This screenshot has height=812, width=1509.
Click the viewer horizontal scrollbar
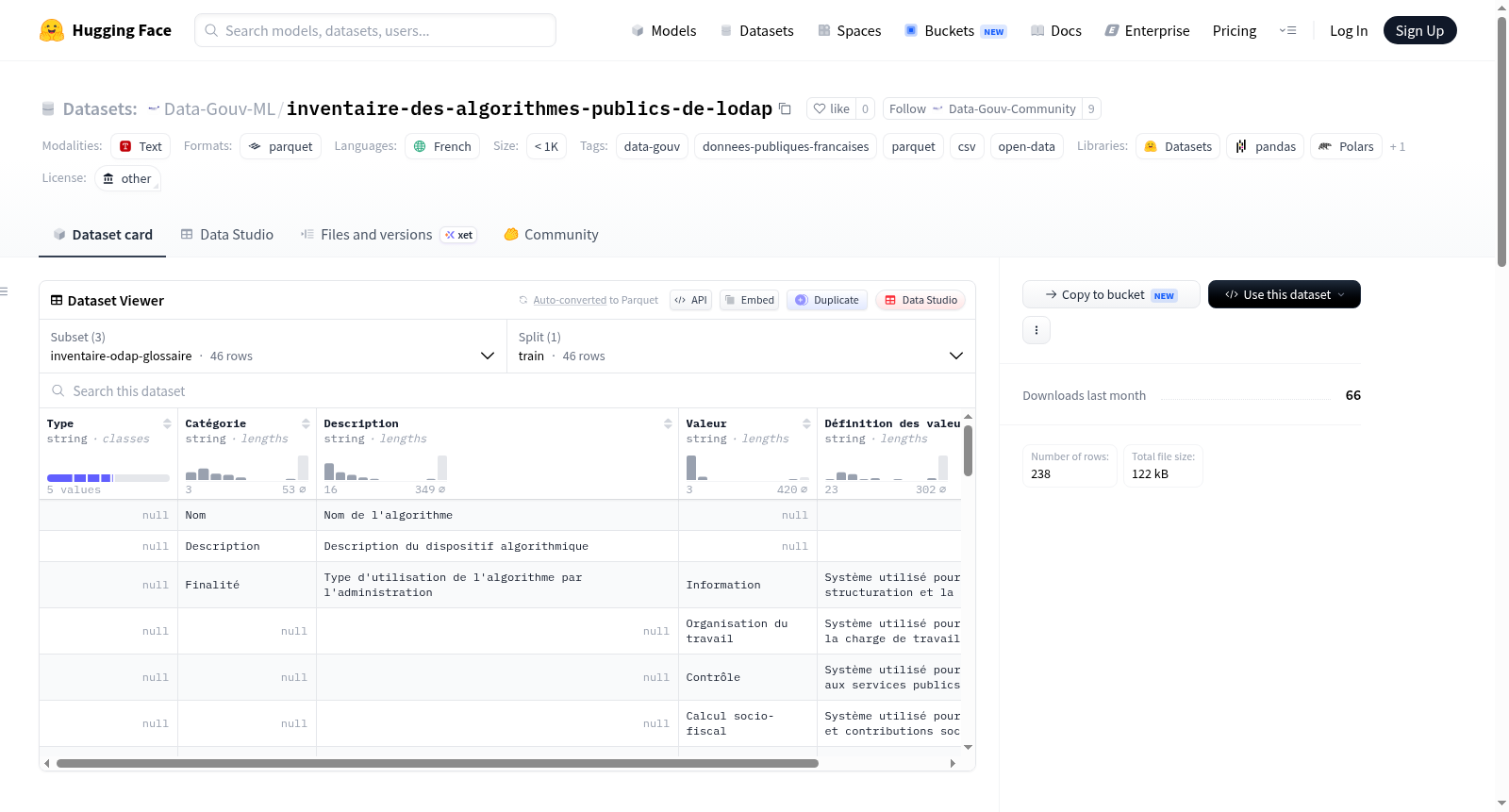(x=438, y=763)
